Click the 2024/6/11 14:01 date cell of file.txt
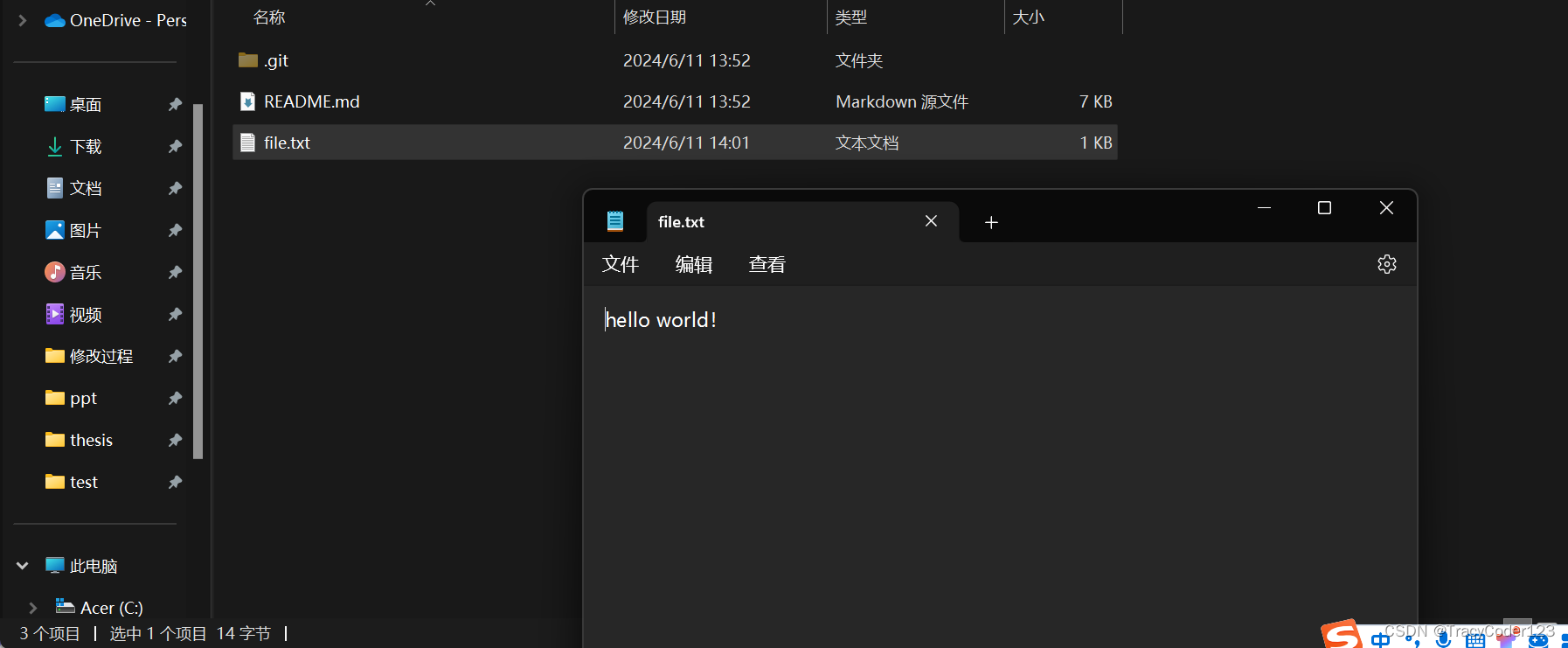Image resolution: width=1568 pixels, height=648 pixels. pyautogui.click(x=686, y=143)
